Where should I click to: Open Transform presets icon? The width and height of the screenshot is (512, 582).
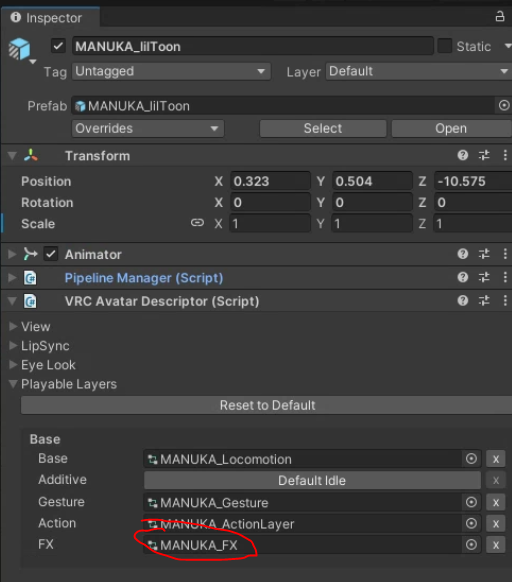click(484, 155)
